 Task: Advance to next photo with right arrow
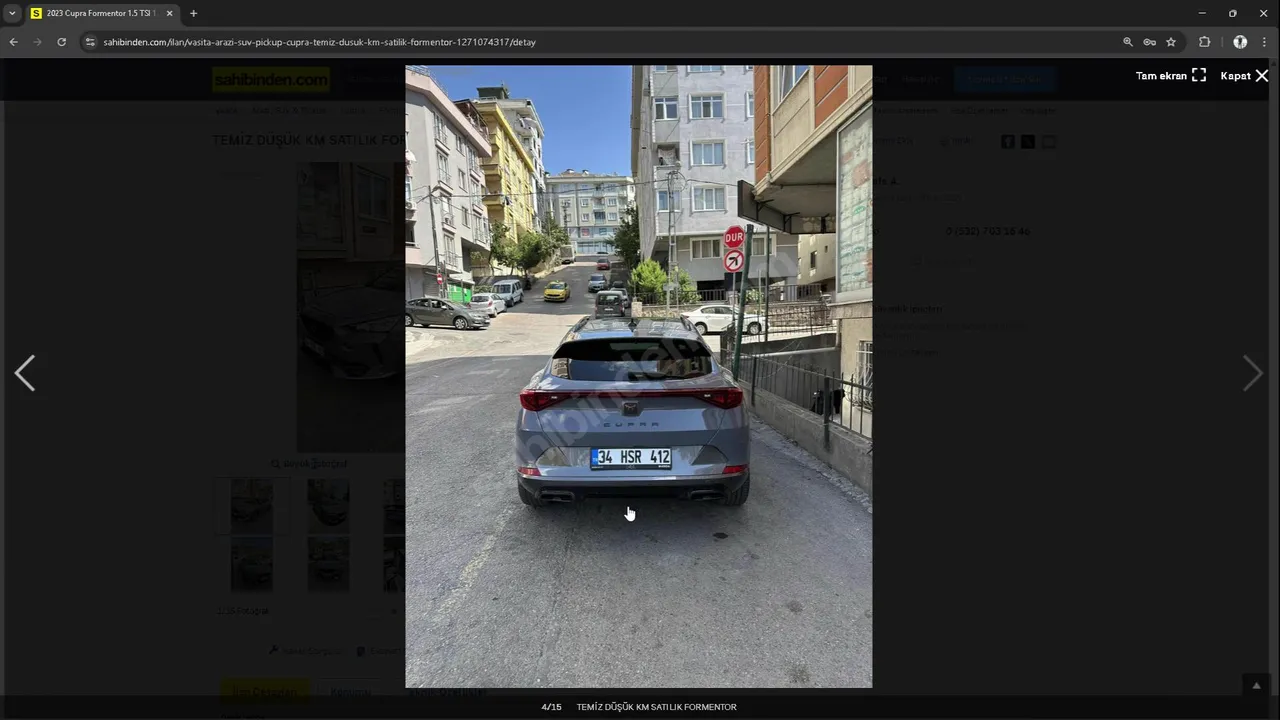[x=1253, y=373]
